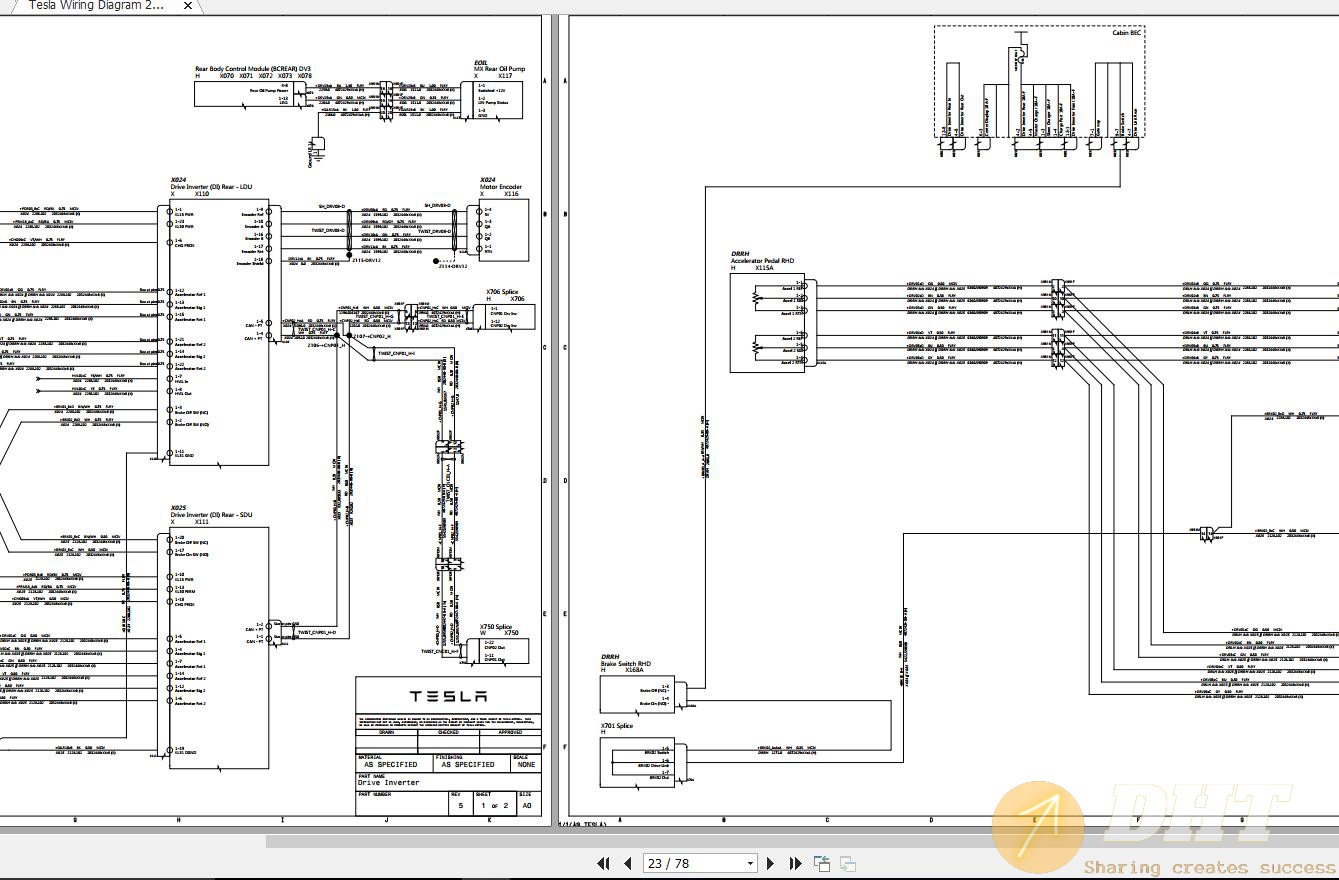Click the greyed next view icon
Viewport: 1339px width, 880px height.
(x=847, y=863)
